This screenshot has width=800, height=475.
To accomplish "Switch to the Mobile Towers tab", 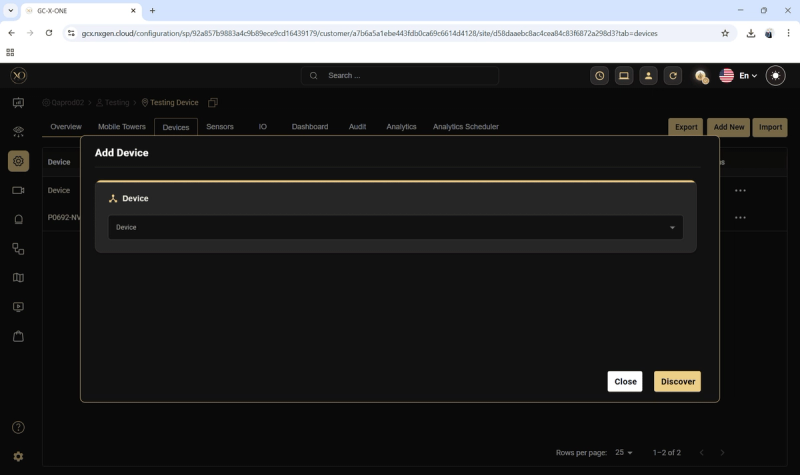I will tap(122, 127).
